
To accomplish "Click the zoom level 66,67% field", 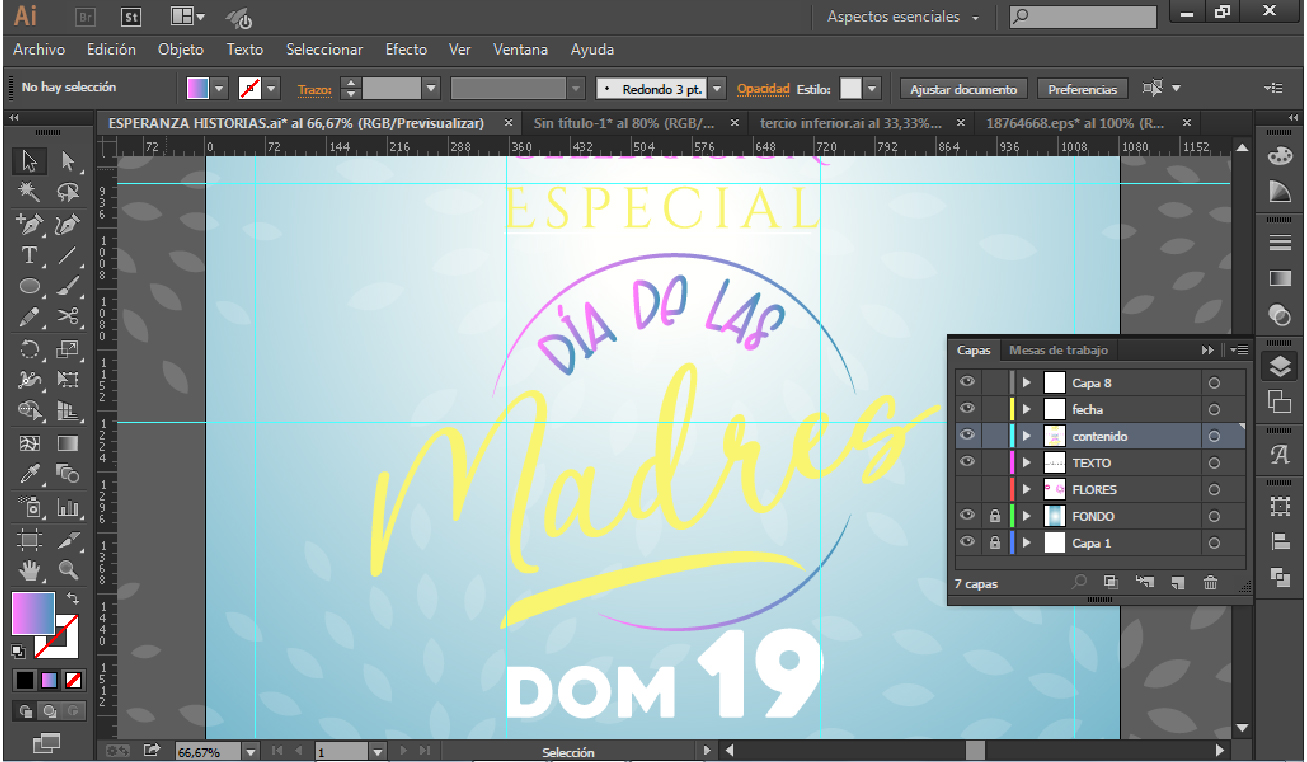I will pos(208,751).
